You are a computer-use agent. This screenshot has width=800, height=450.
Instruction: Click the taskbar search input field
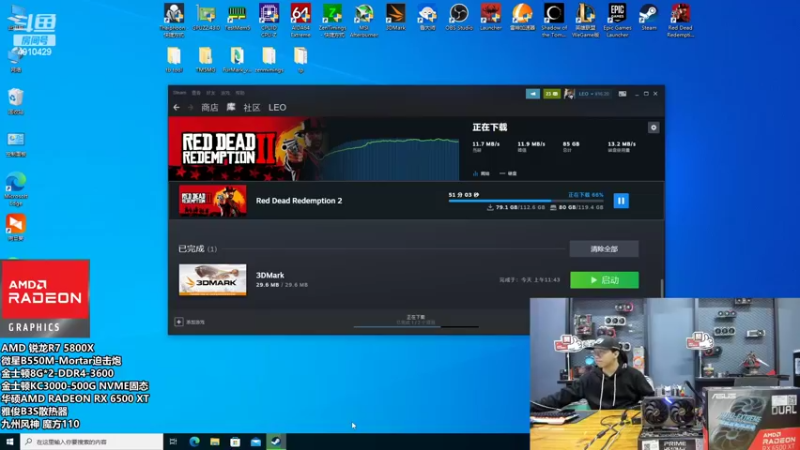point(92,442)
